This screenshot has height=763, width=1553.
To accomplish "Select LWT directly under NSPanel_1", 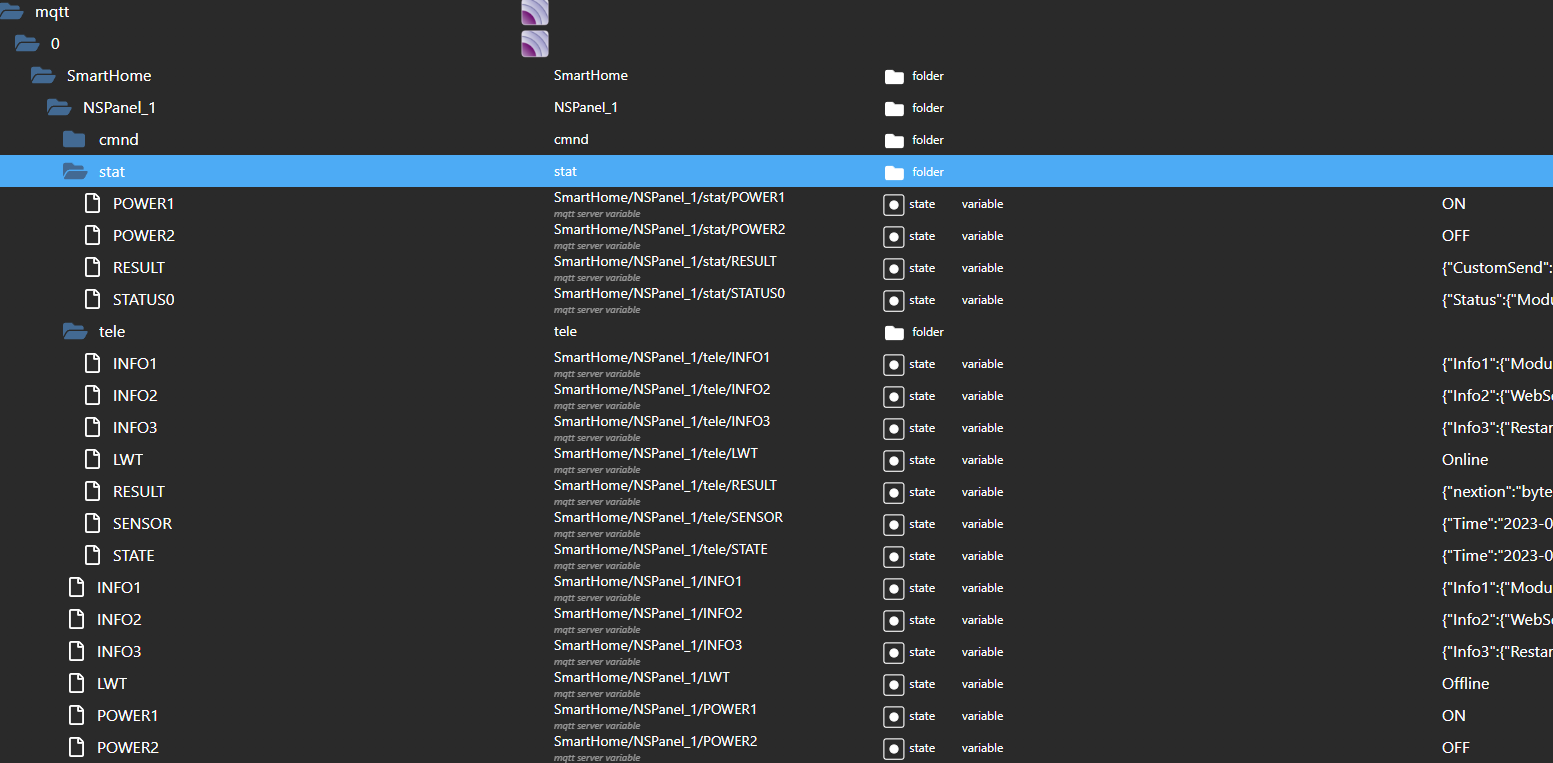I will (x=112, y=684).
